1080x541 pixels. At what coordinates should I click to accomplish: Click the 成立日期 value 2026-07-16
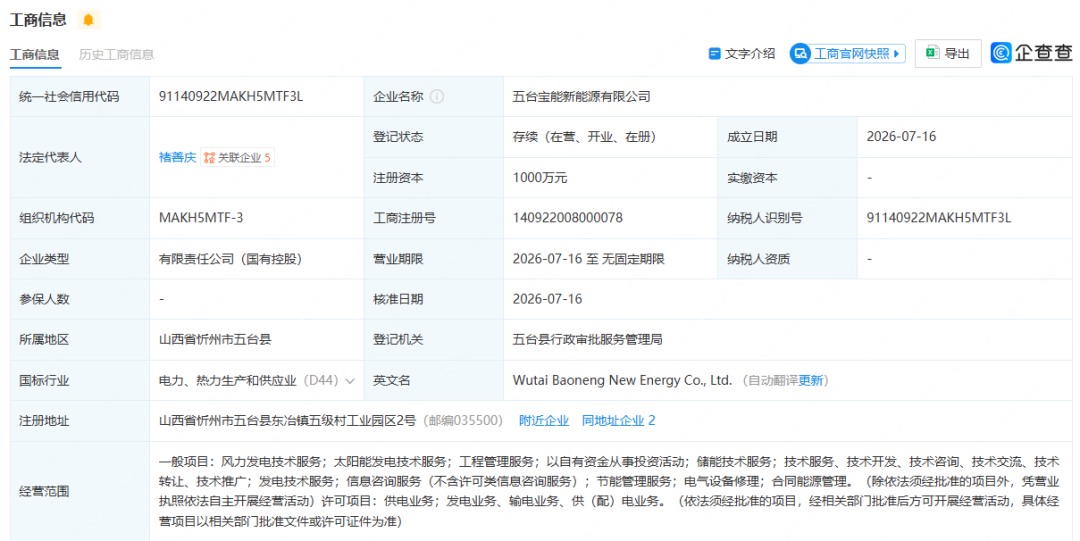click(x=902, y=136)
